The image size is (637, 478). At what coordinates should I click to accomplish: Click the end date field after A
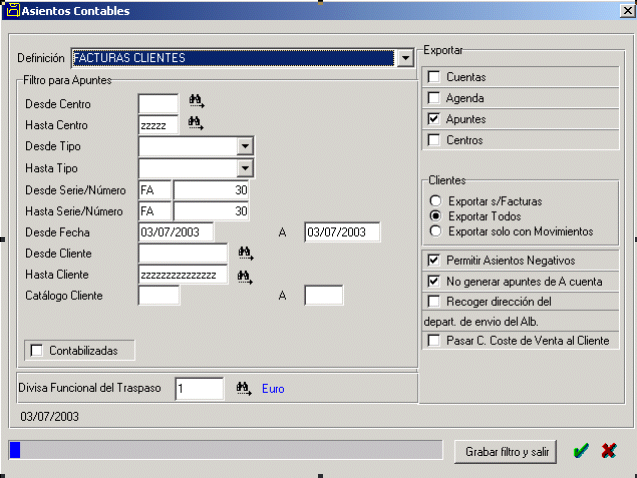[342, 232]
